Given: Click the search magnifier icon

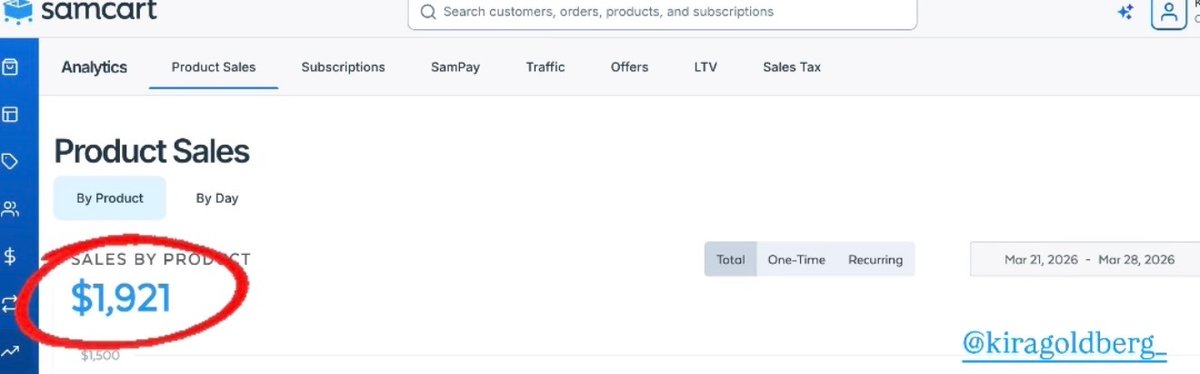Looking at the screenshot, I should 428,12.
